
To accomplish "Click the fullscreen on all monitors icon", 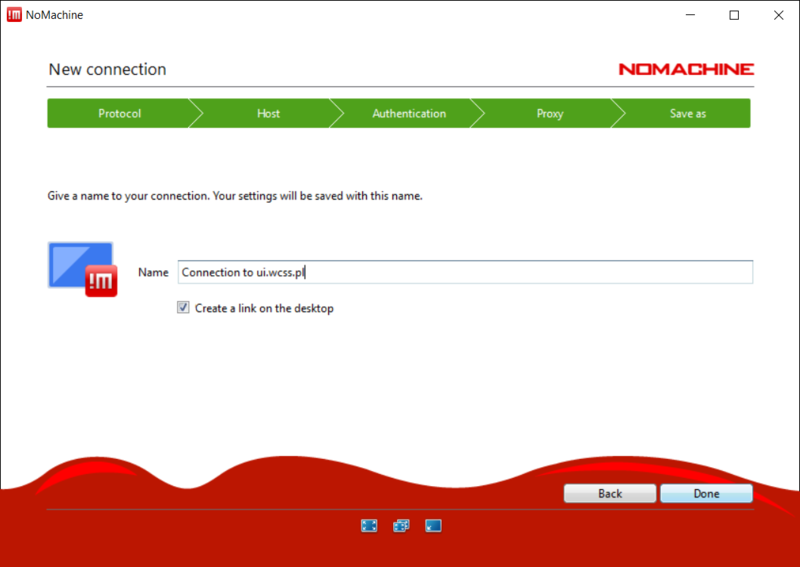I will click(401, 525).
